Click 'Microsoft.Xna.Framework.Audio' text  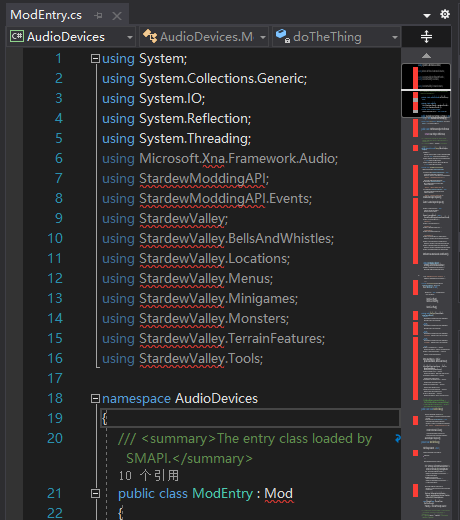tap(237, 159)
